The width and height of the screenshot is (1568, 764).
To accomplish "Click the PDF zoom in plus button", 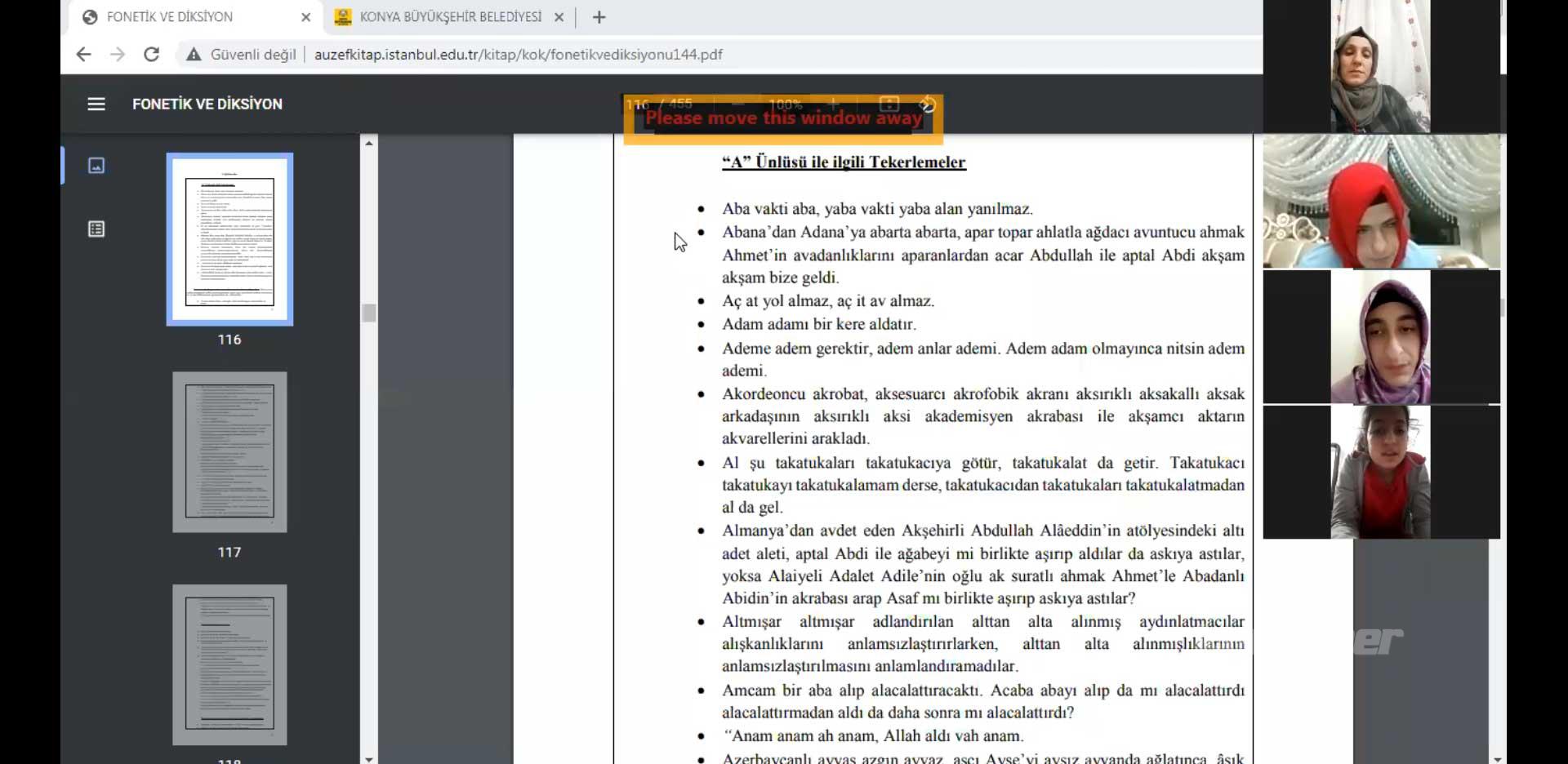I will pyautogui.click(x=833, y=104).
